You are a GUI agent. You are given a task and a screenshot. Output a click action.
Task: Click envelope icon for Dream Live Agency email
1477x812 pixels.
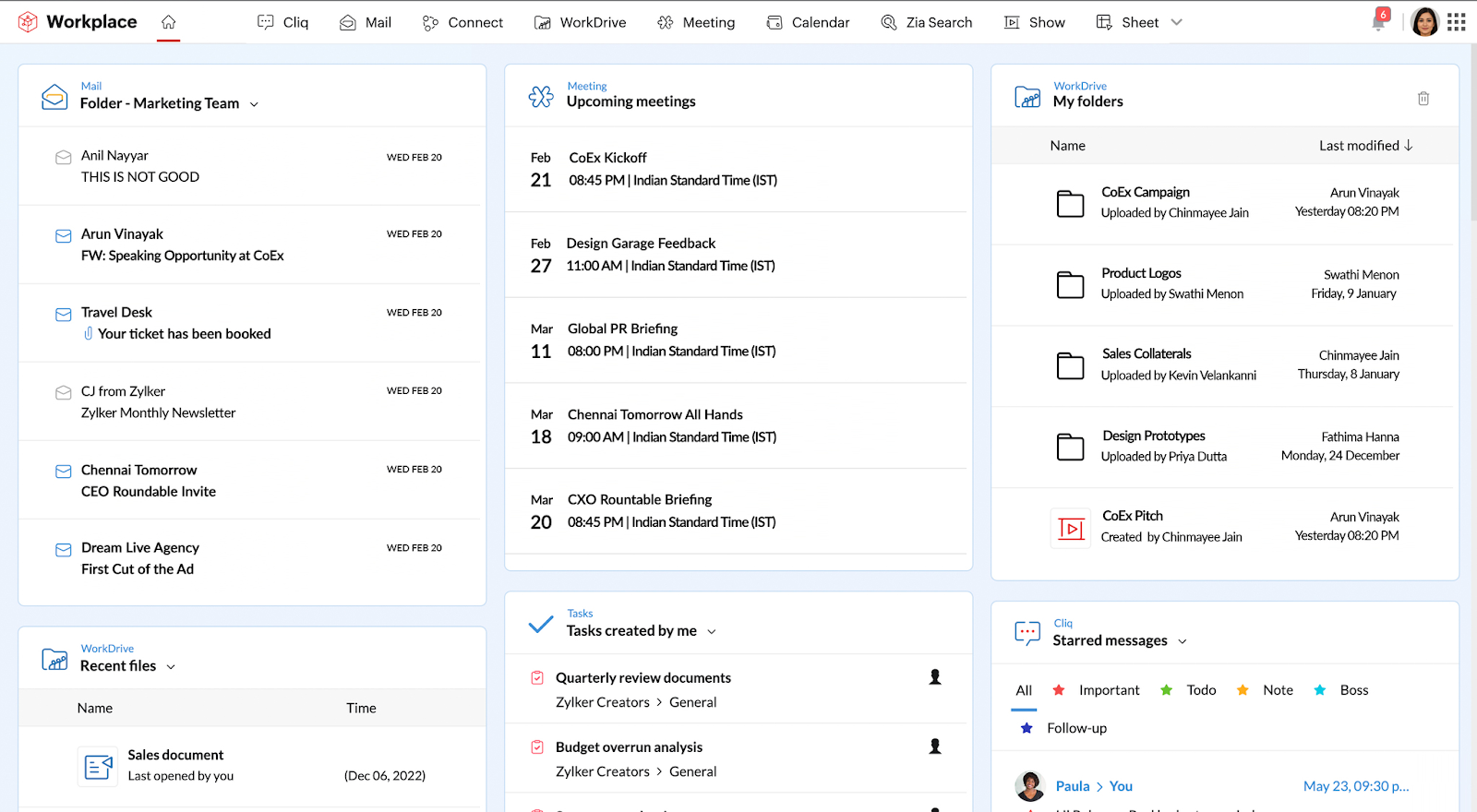point(64,550)
